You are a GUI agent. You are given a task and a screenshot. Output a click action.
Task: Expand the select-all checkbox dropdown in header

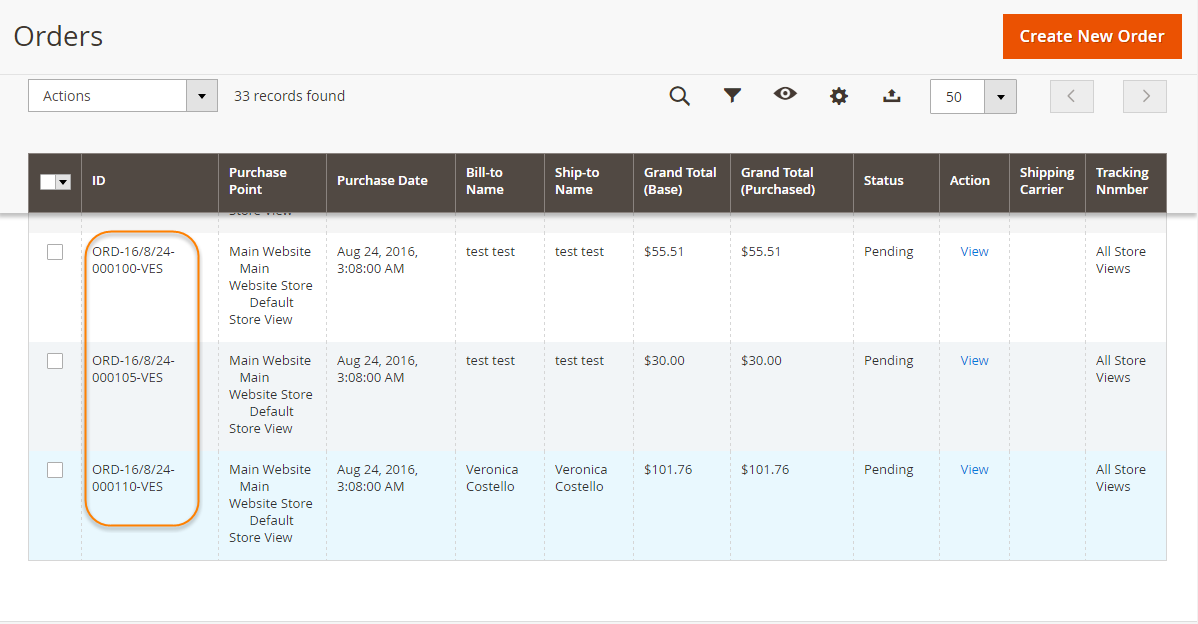coord(63,181)
